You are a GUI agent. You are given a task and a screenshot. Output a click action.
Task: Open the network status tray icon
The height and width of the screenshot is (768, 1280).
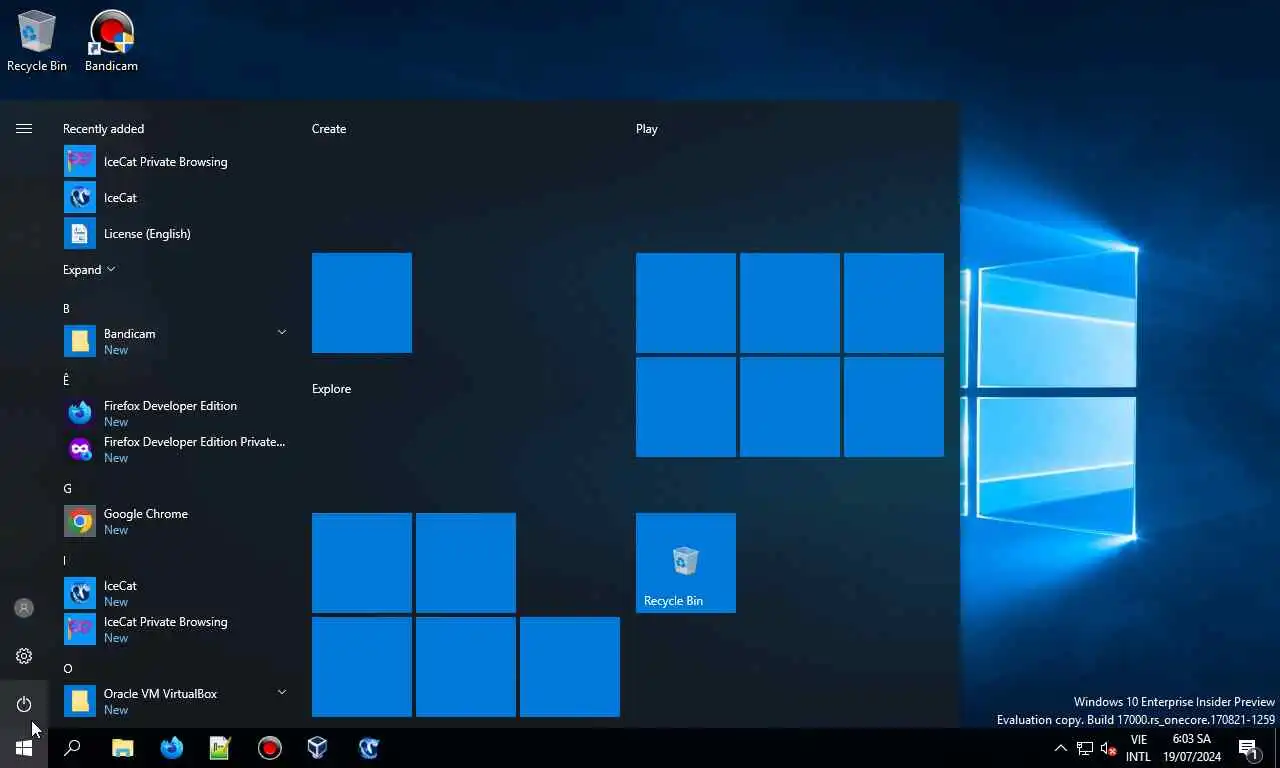click(1085, 748)
